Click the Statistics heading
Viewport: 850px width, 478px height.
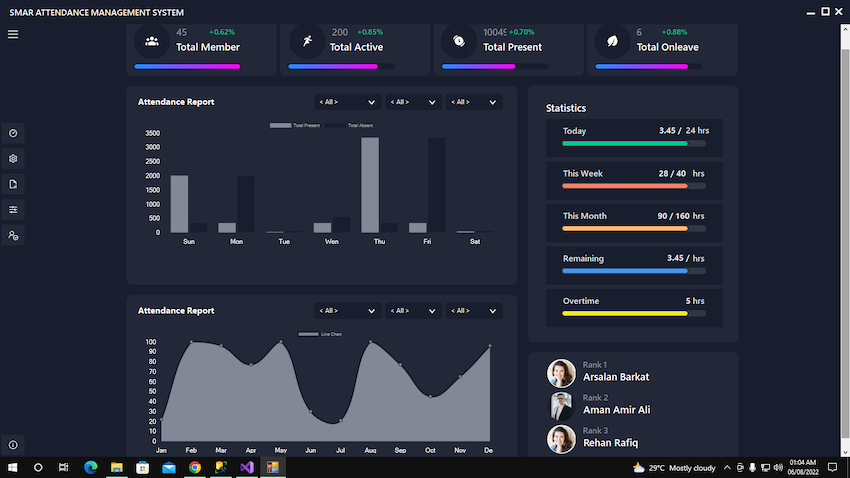pyautogui.click(x=566, y=108)
